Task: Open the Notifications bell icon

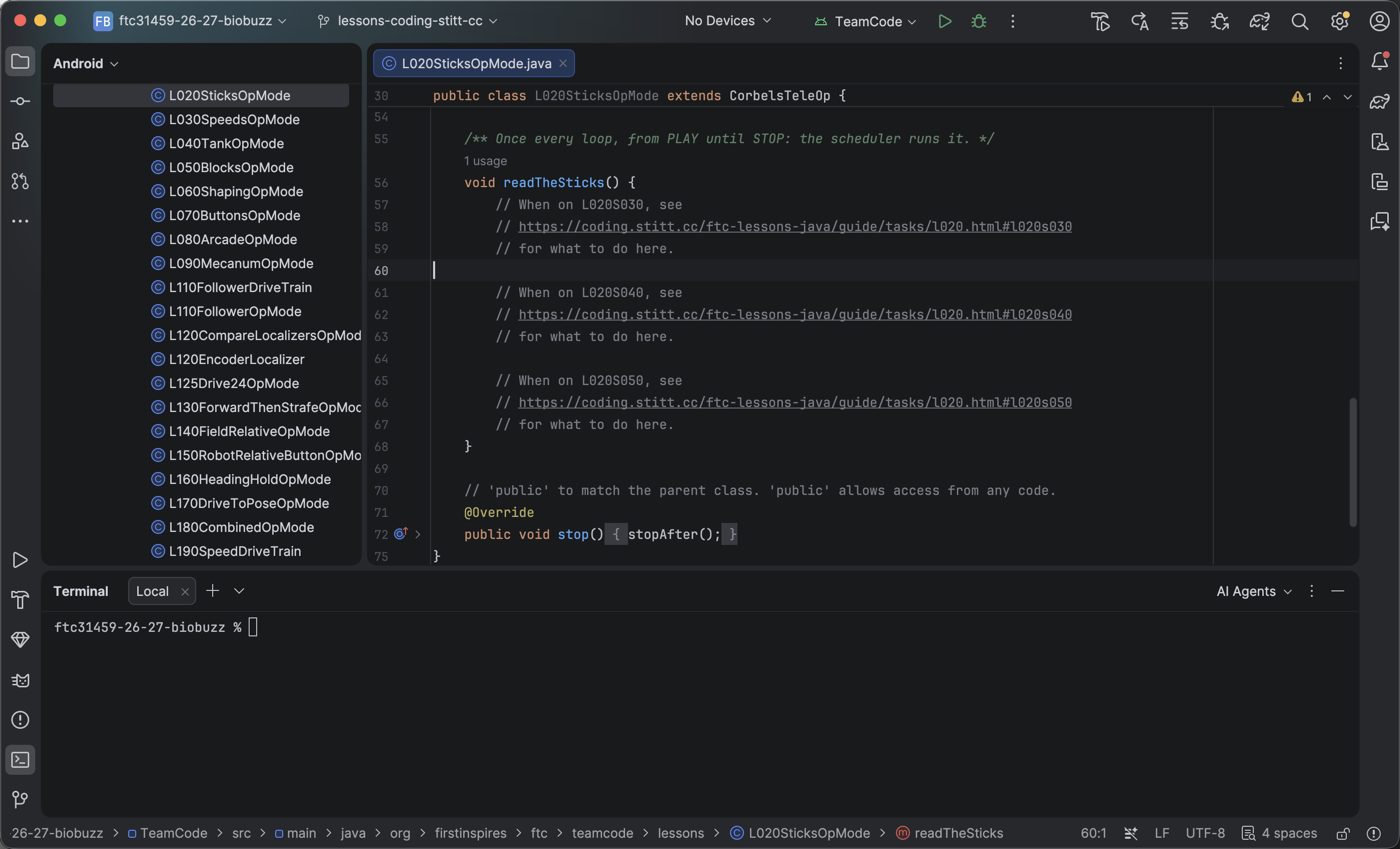Action: (1380, 62)
